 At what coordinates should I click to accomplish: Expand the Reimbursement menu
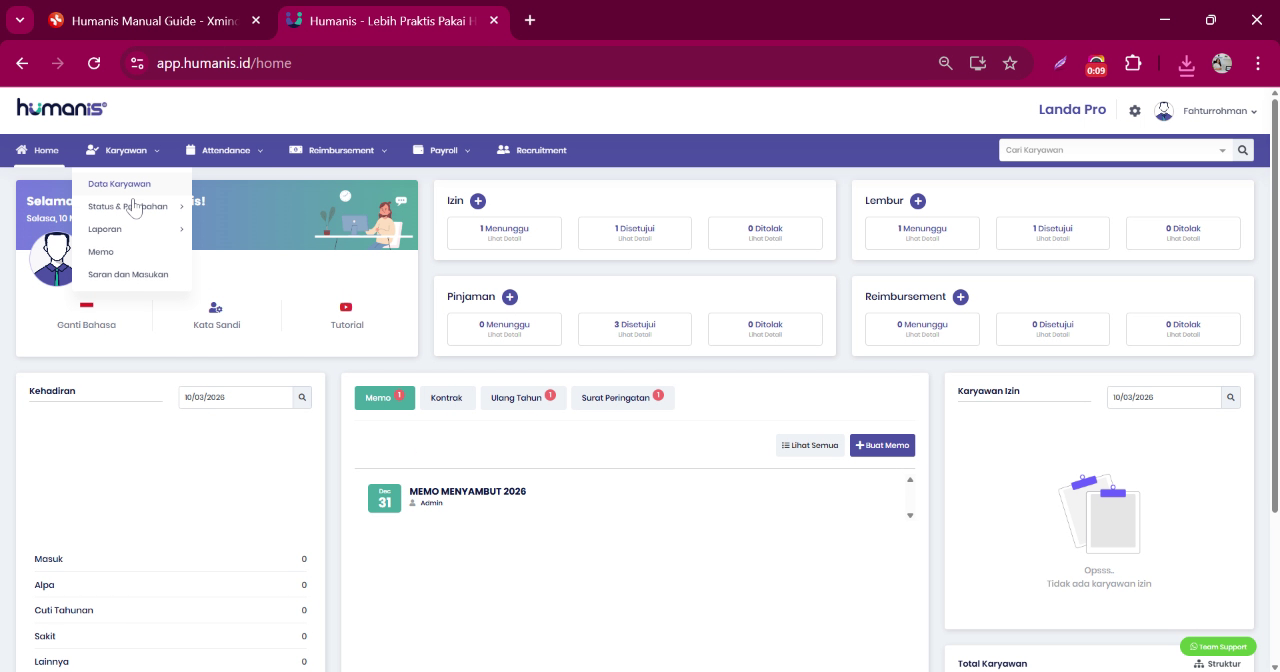(339, 150)
